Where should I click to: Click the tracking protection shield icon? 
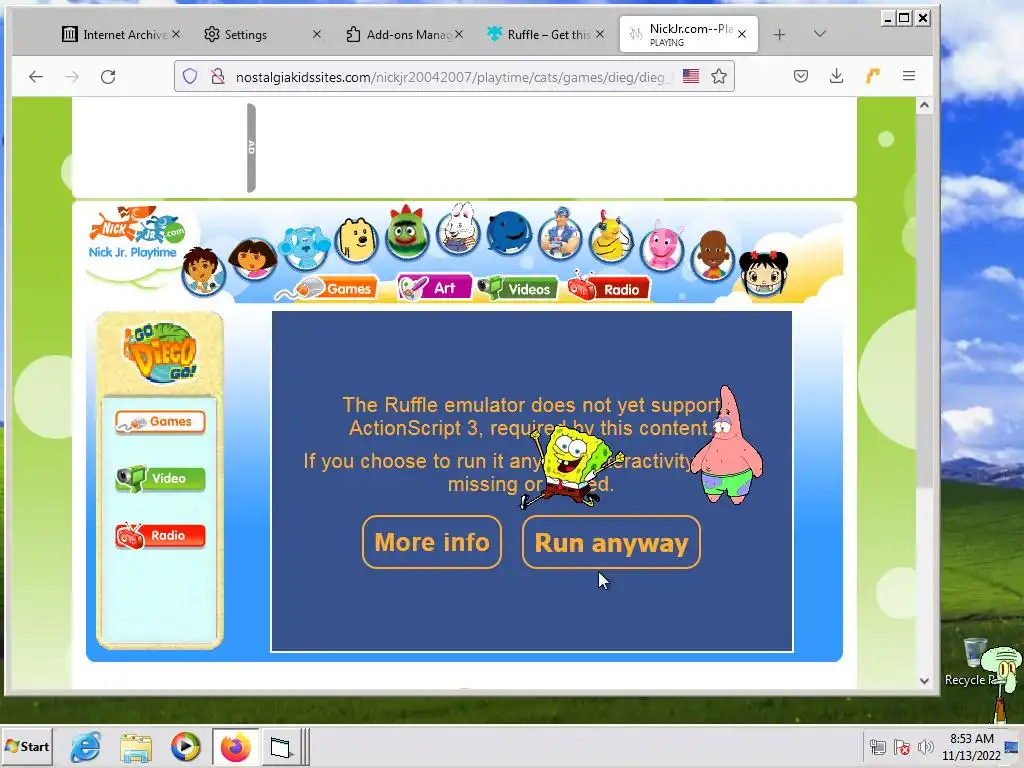[190, 76]
